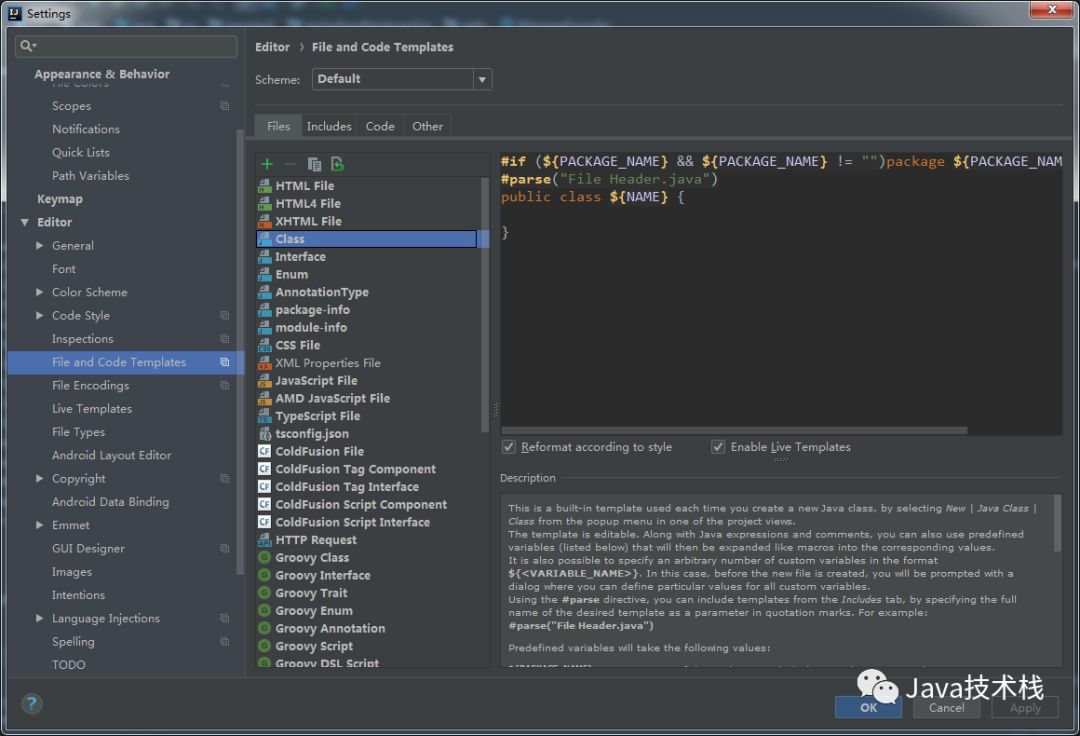Focus the settings search input field
The height and width of the screenshot is (736, 1080).
[x=126, y=46]
